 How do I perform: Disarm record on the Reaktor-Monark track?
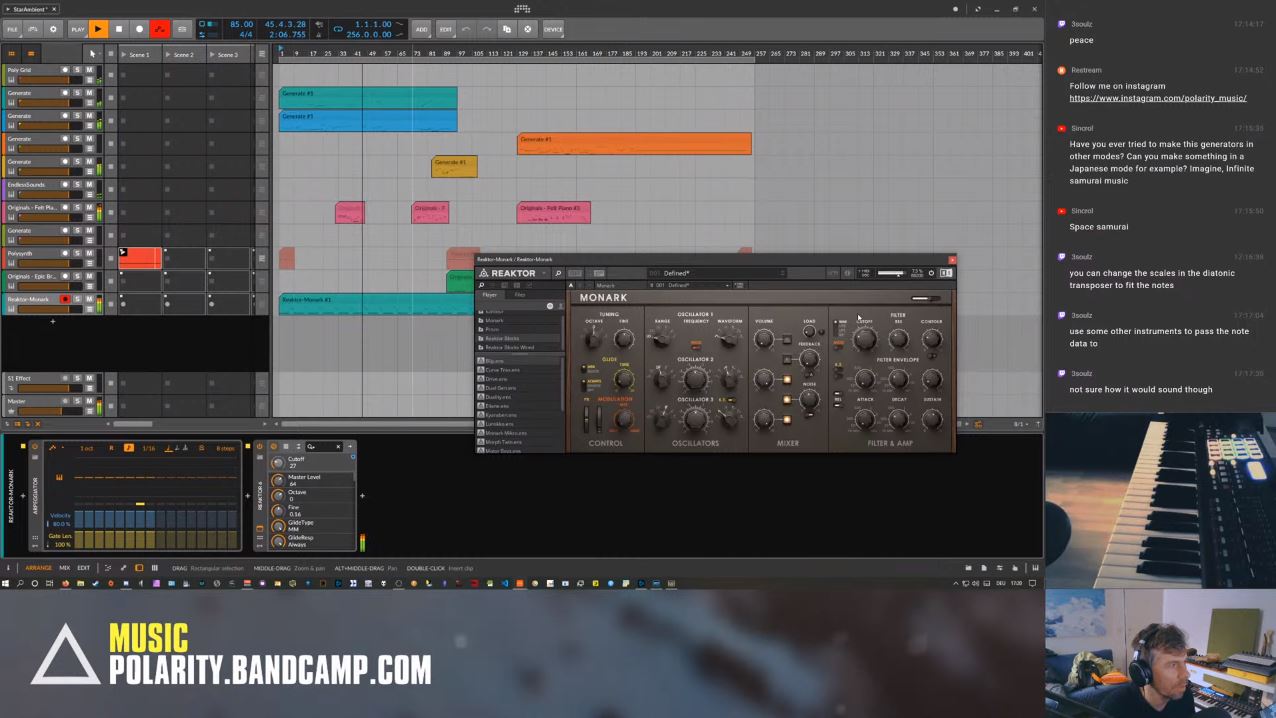(x=65, y=299)
